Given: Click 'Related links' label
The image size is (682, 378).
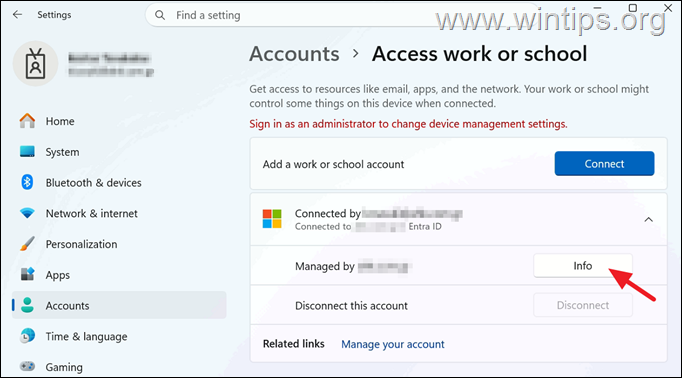Looking at the screenshot, I should click(294, 344).
